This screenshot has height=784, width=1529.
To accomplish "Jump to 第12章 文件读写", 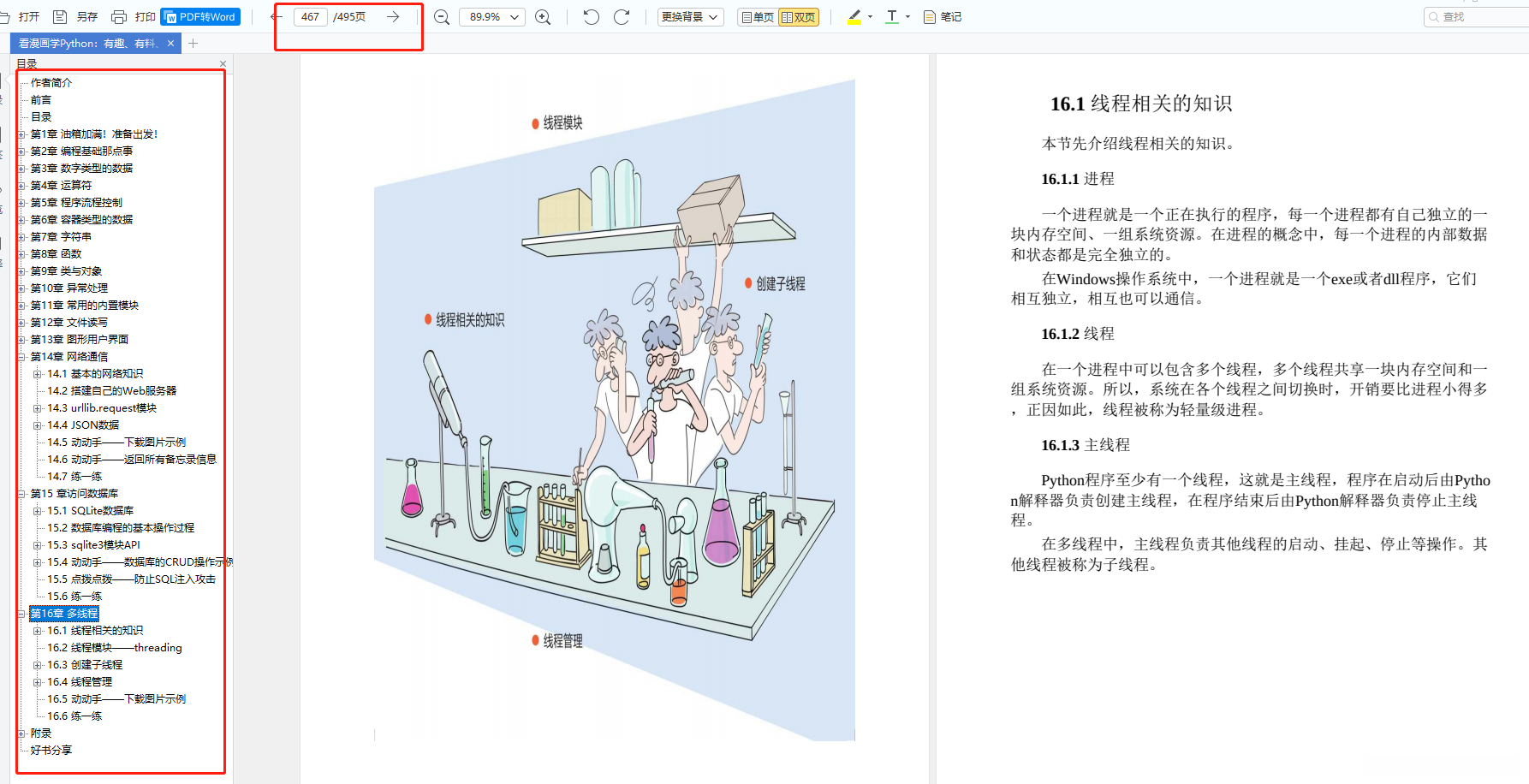I will (x=69, y=323).
